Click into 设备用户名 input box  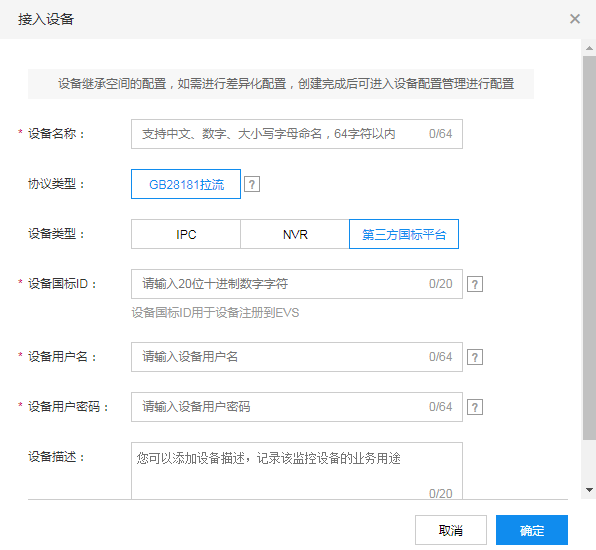297,357
